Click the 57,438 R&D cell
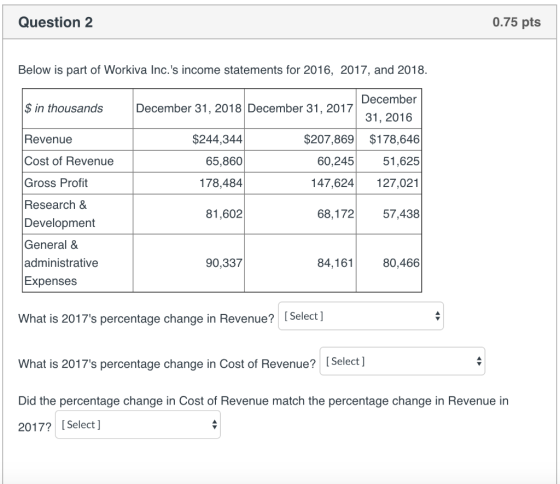Image resolution: width=560 pixels, height=484 pixels. [x=389, y=214]
